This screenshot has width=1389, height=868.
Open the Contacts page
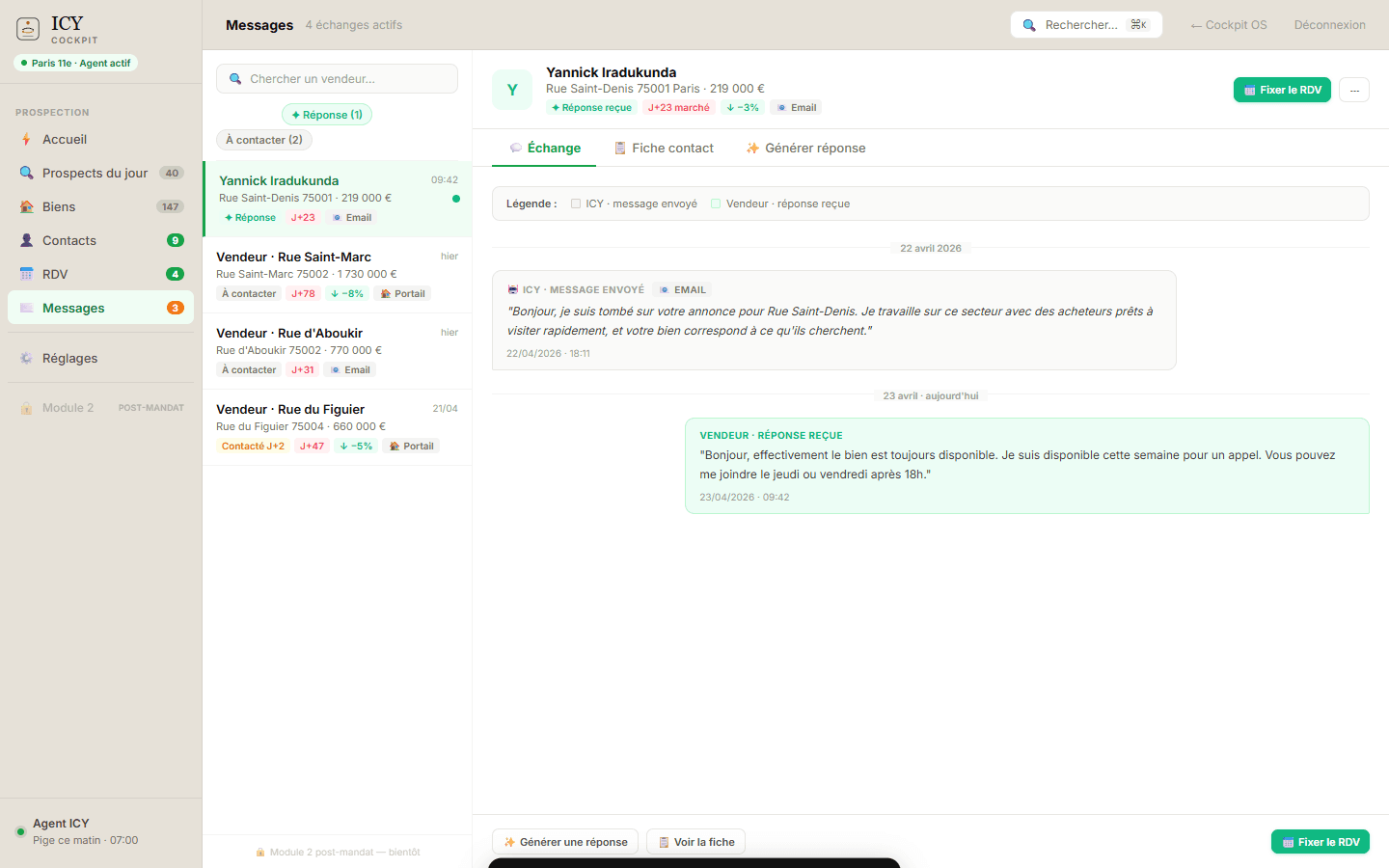click(68, 241)
